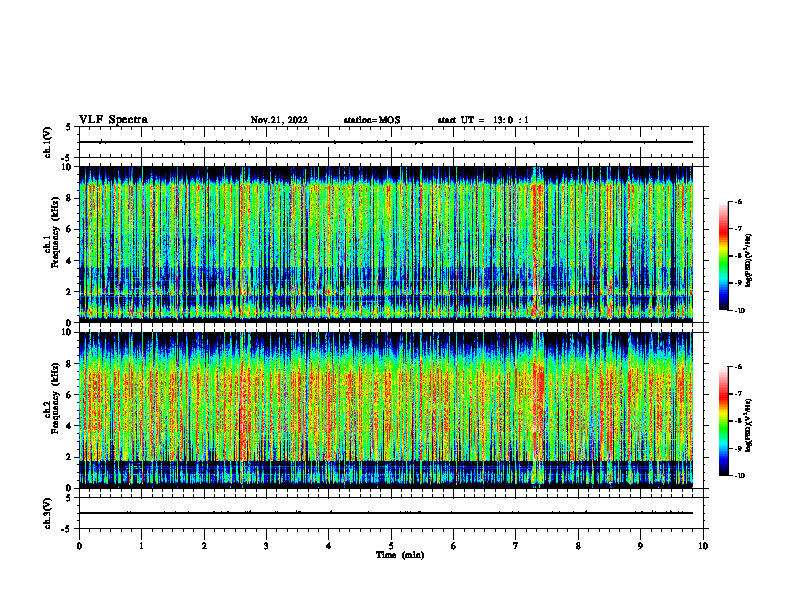Click the "-6" label on ch.1 color bar
792x612 pixels.
(x=738, y=201)
